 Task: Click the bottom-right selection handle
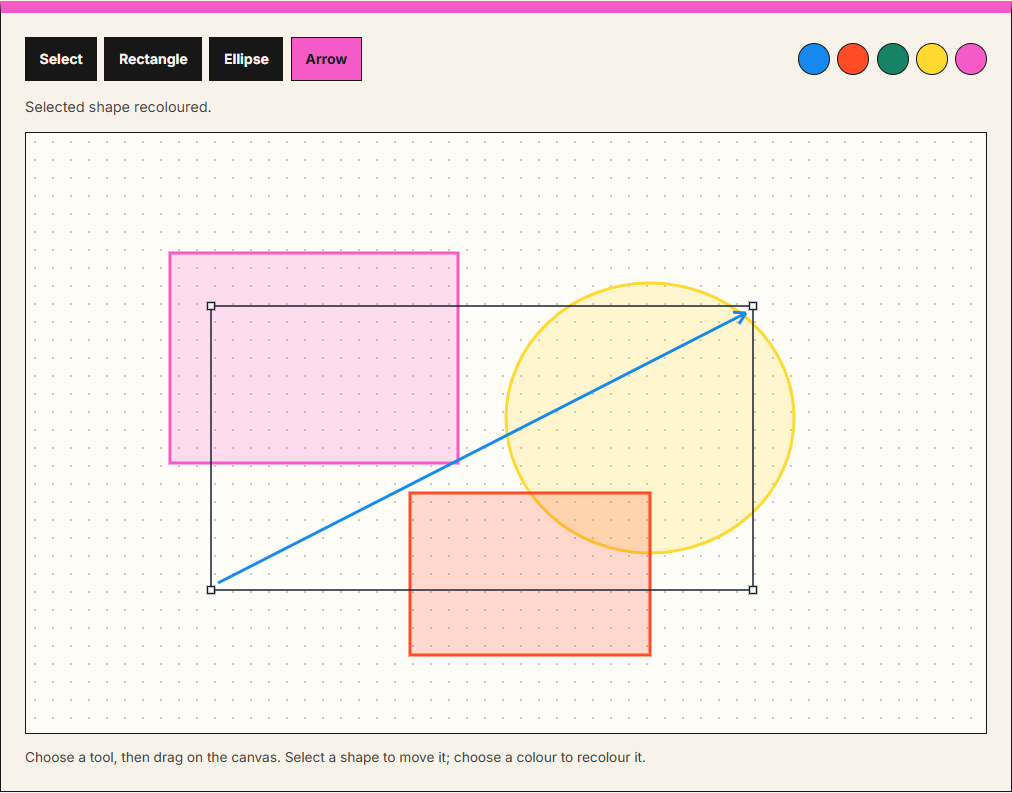point(753,590)
